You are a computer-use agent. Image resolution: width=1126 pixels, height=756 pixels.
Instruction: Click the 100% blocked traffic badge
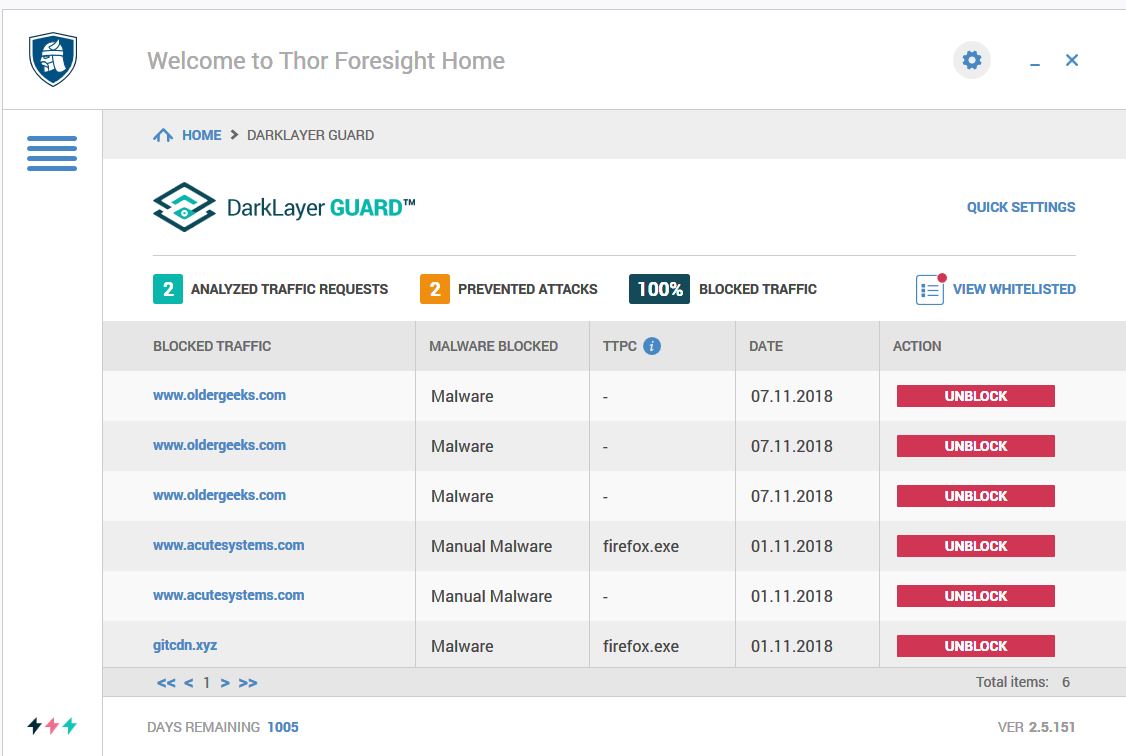point(659,289)
